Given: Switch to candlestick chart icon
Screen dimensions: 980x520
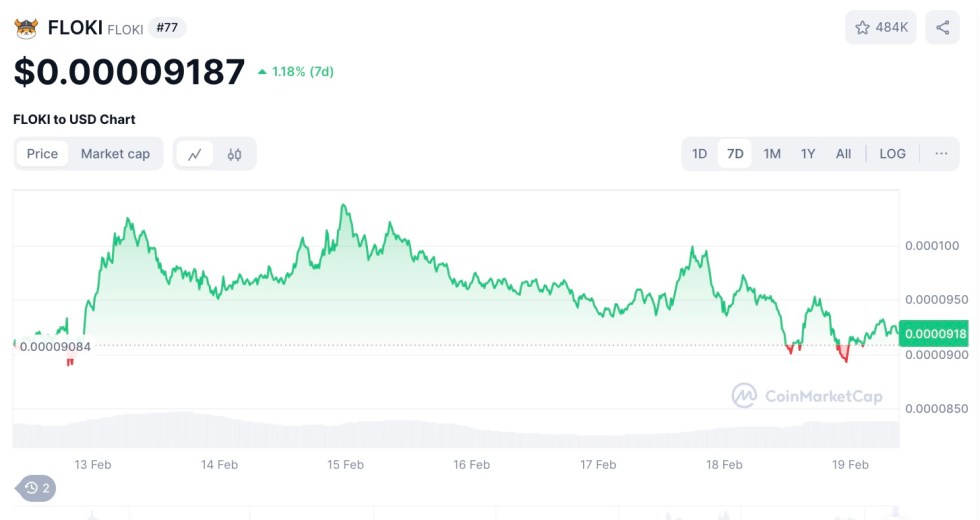Looking at the screenshot, I should 235,154.
